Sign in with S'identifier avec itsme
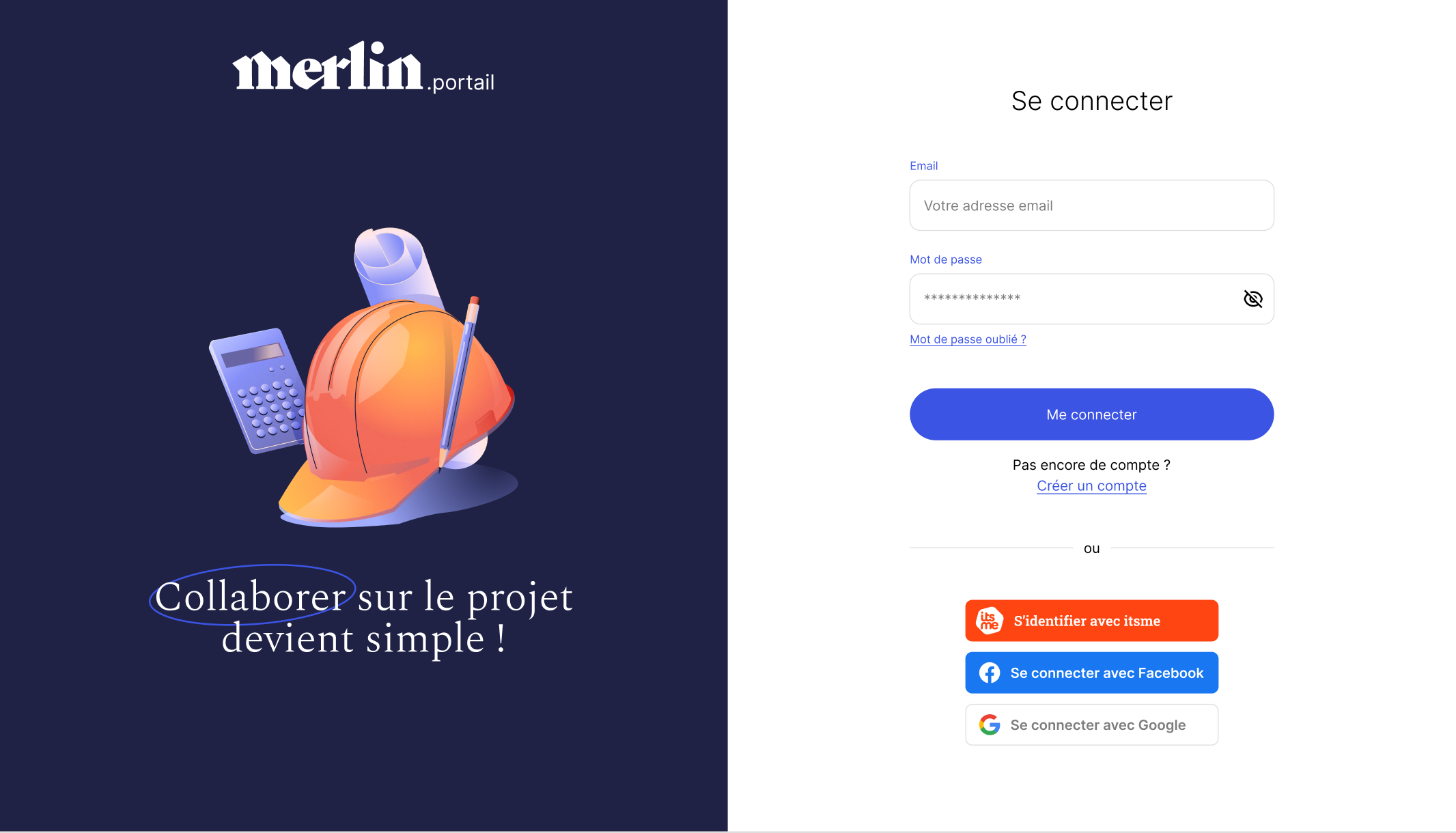The width and height of the screenshot is (1456, 833). tap(1091, 621)
